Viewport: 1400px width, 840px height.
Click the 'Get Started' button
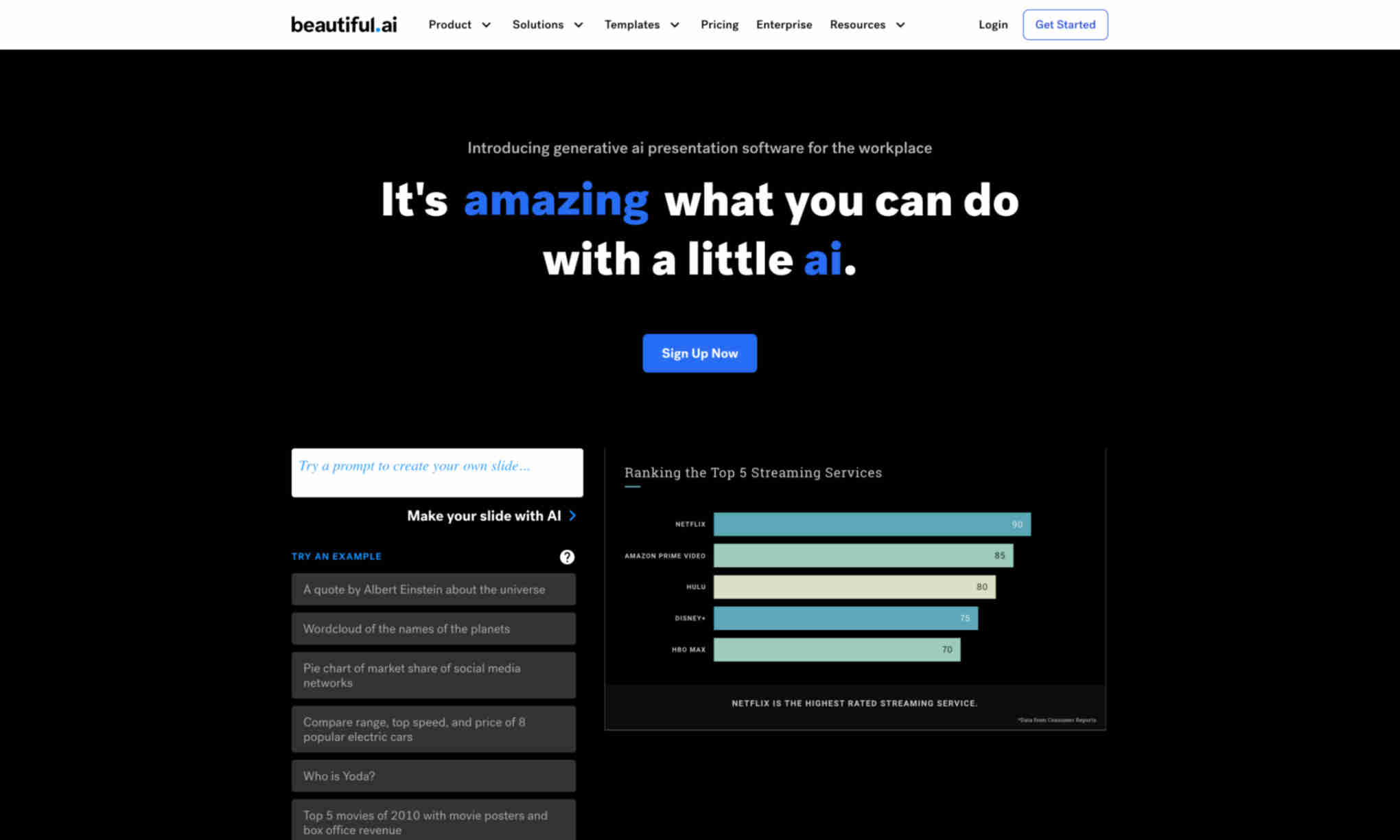1065,24
